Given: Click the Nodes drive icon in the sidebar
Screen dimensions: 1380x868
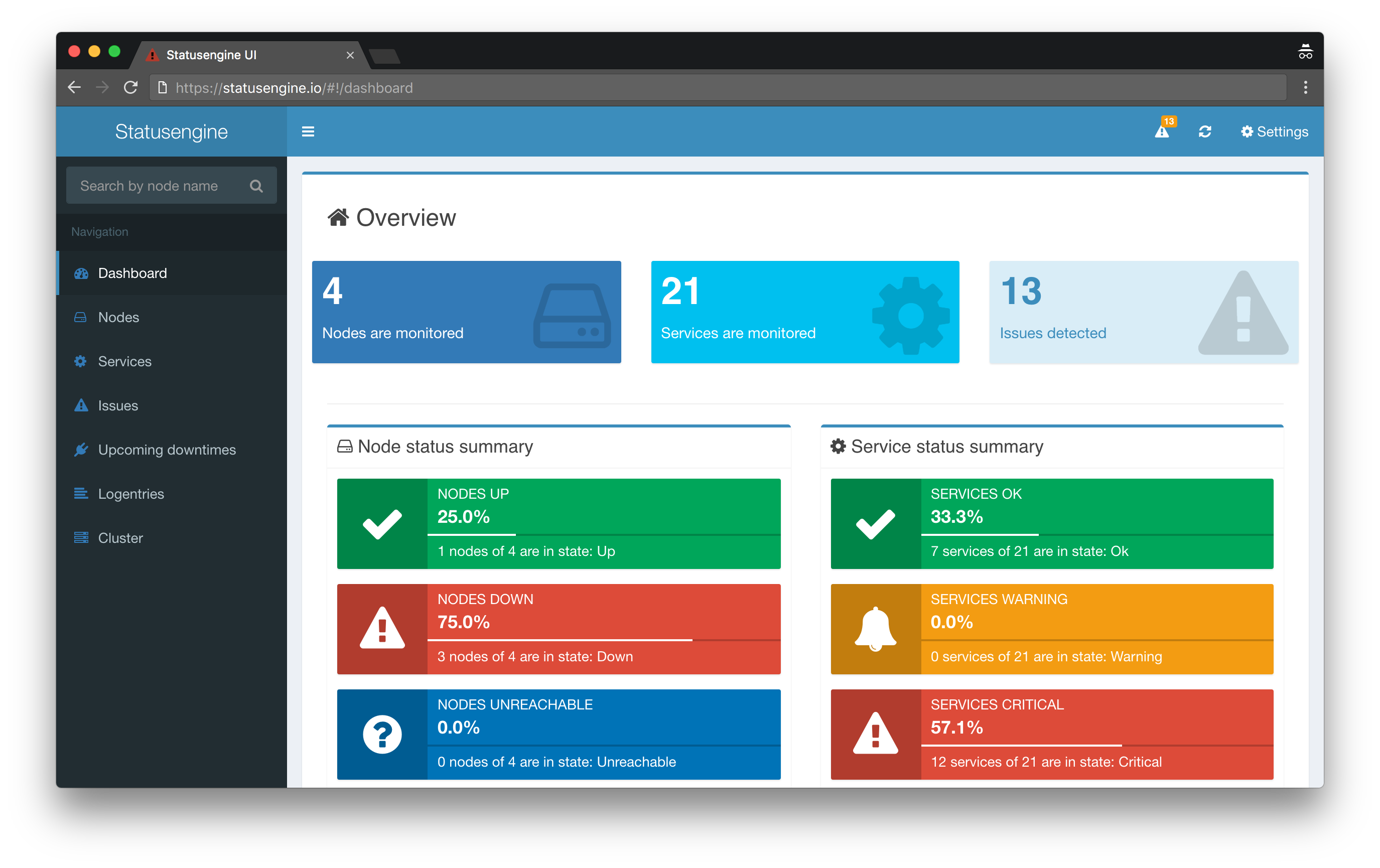Looking at the screenshot, I should (80, 318).
